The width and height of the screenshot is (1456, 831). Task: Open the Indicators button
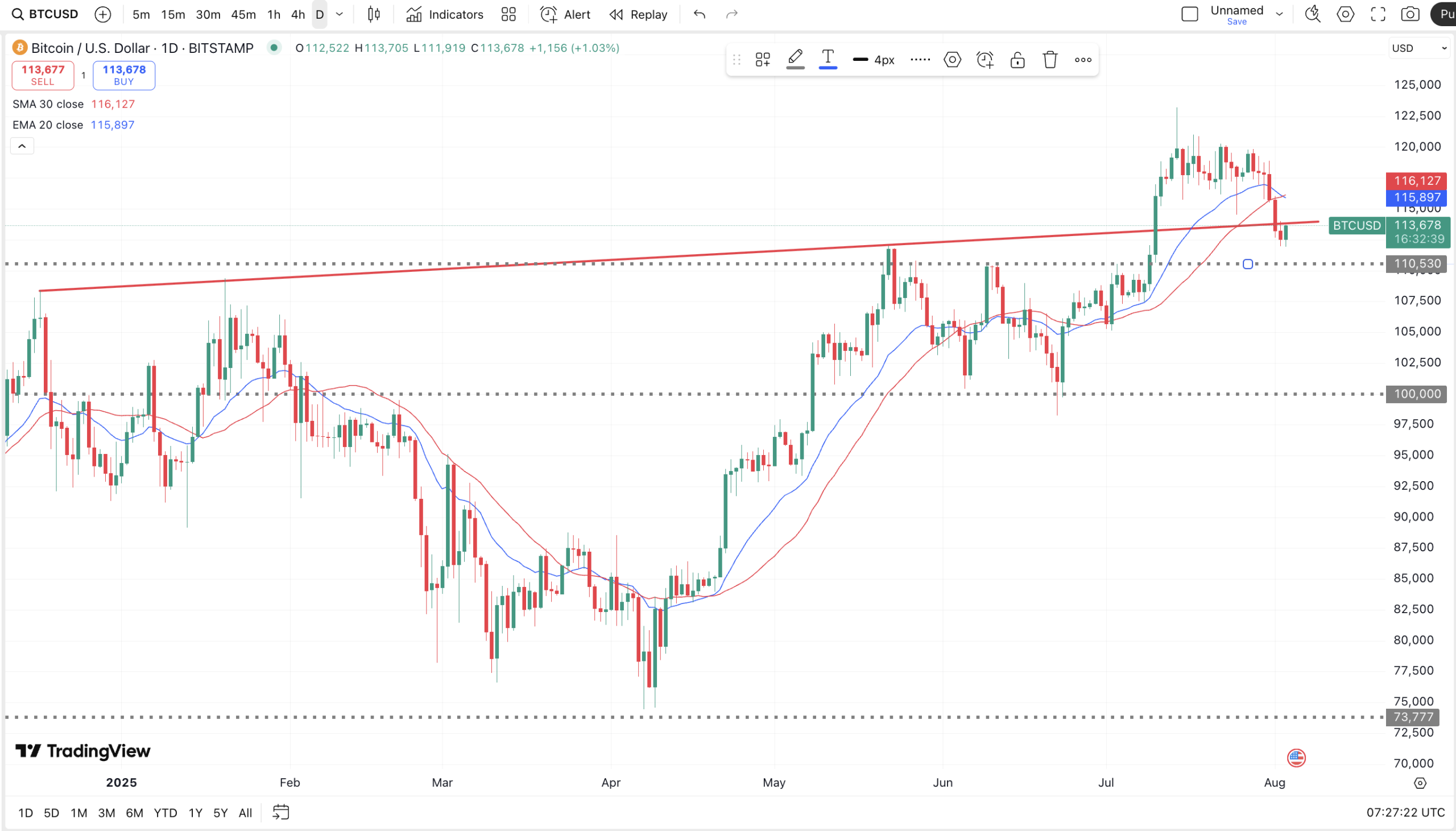tap(444, 14)
